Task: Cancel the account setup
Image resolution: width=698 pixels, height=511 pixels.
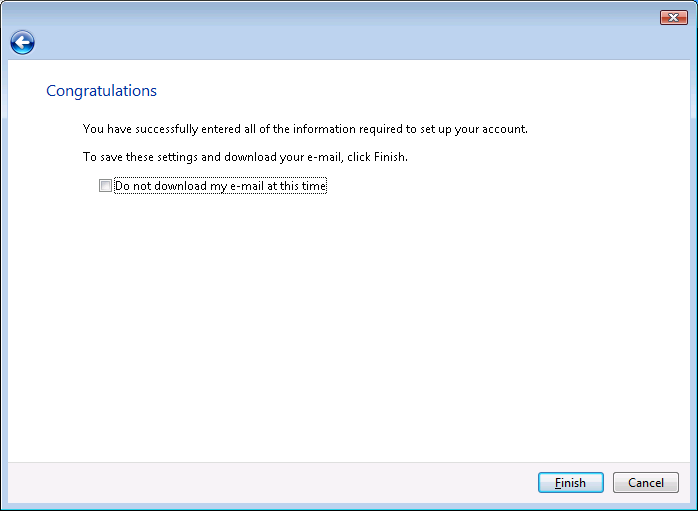Action: tap(645, 483)
